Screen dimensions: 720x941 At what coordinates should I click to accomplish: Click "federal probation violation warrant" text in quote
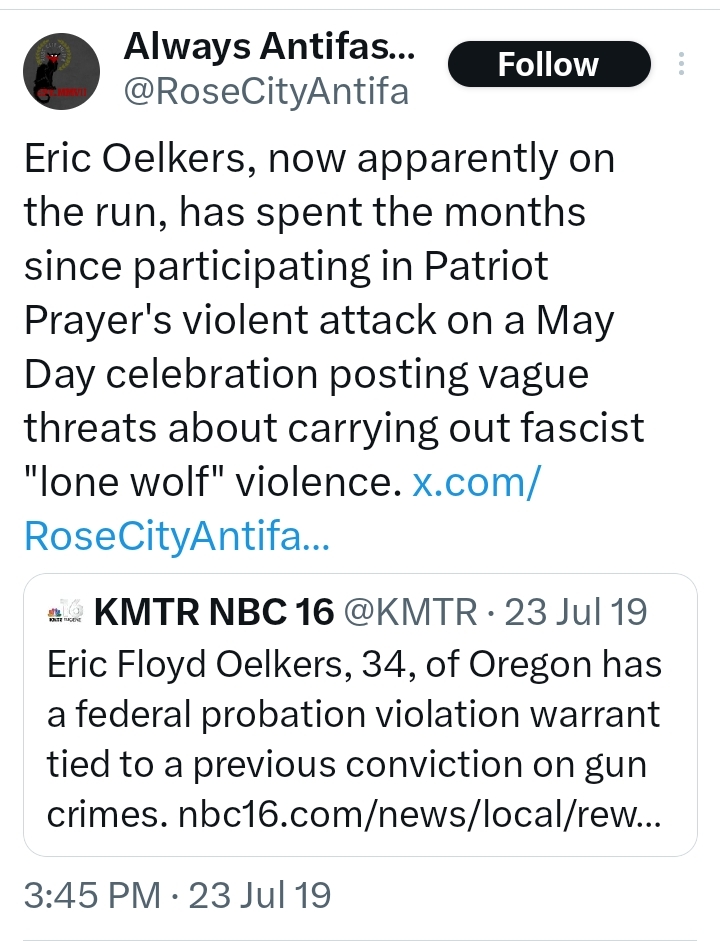[354, 714]
